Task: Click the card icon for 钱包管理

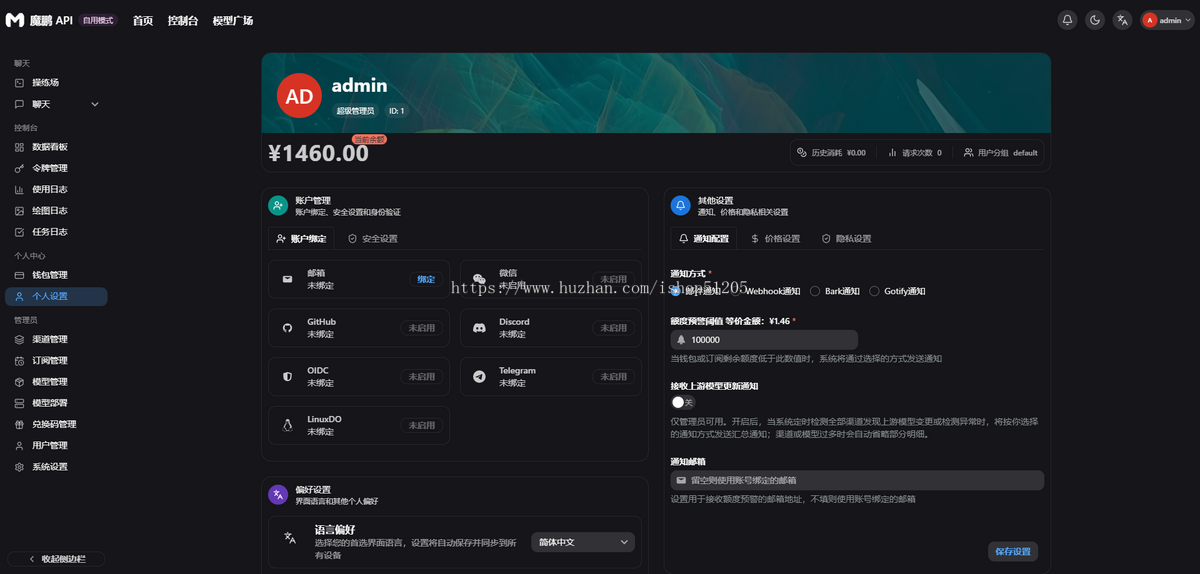Action: 19,275
